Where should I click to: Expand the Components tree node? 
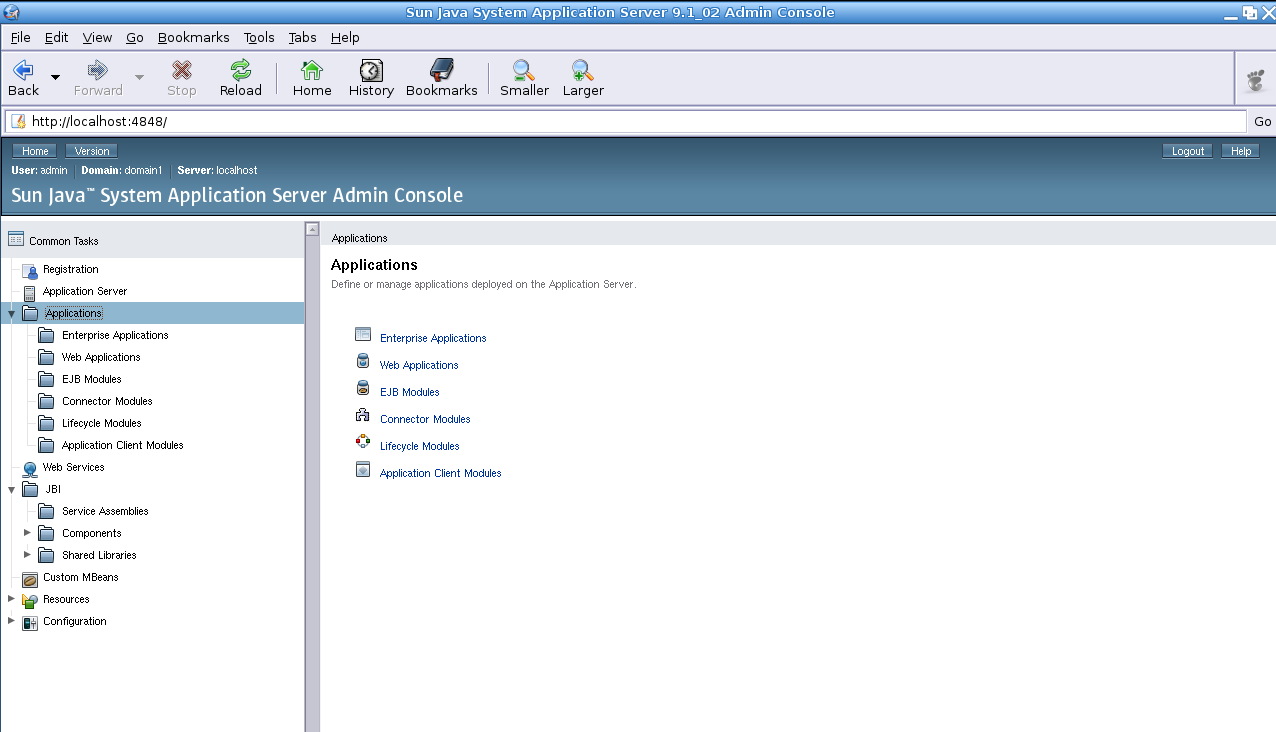coord(27,532)
